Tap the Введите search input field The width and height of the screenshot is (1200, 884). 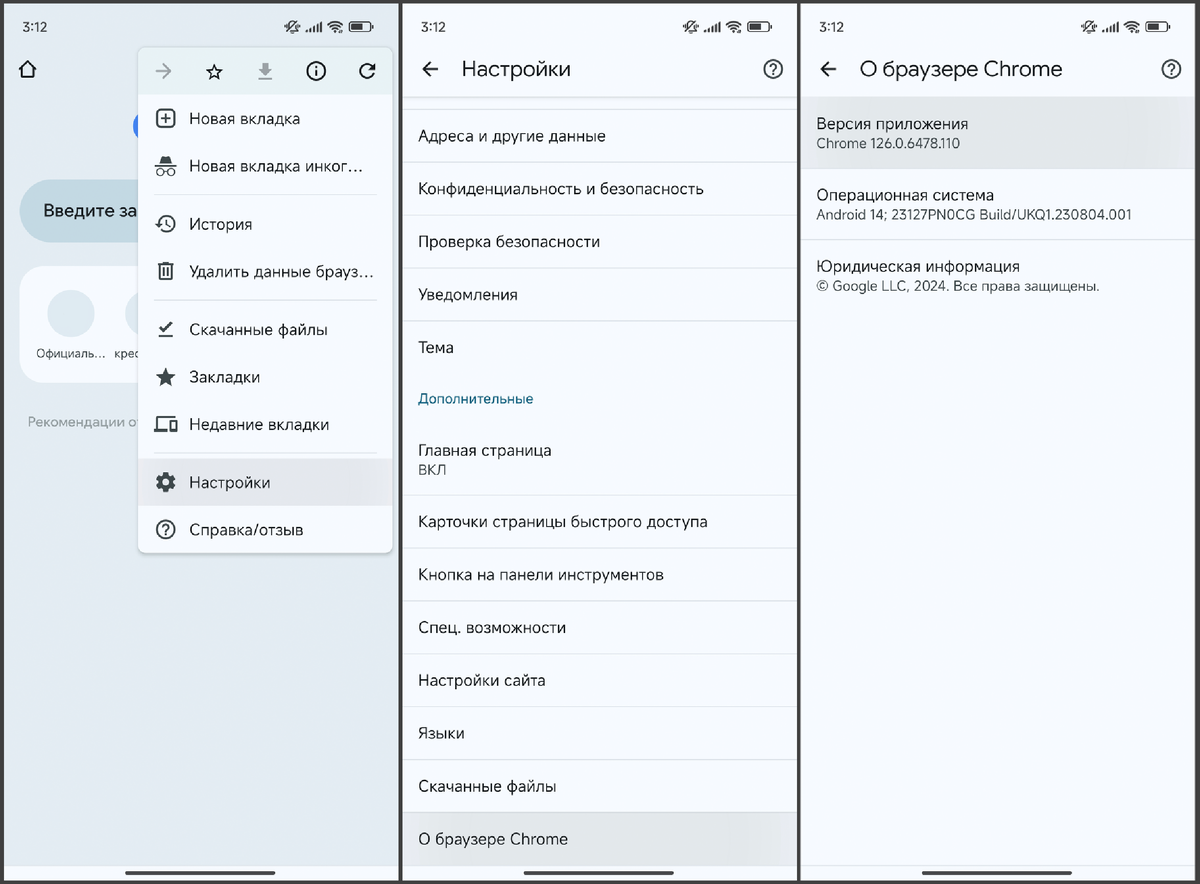point(80,211)
